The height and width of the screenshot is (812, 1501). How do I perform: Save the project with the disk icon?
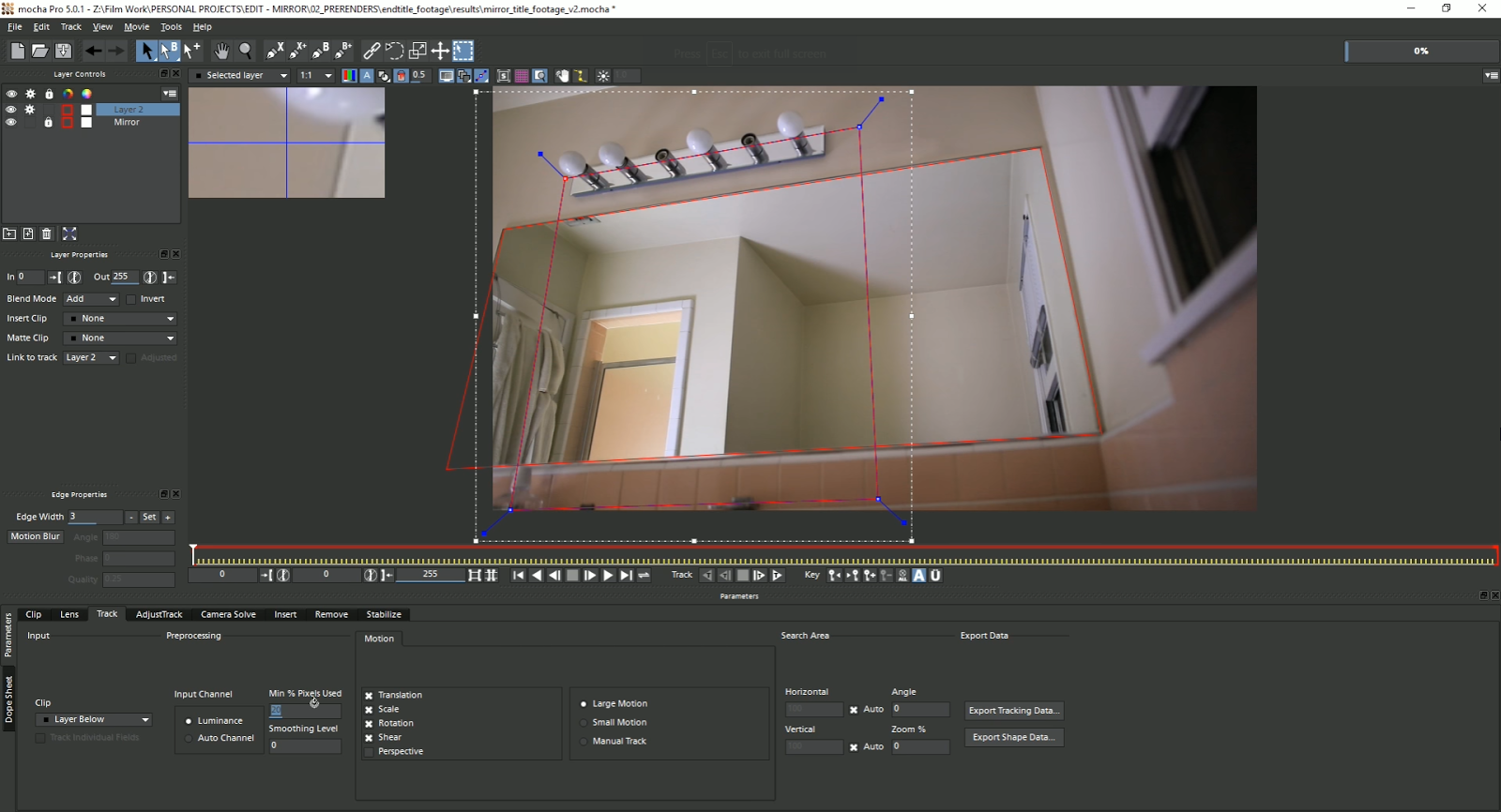[63, 51]
